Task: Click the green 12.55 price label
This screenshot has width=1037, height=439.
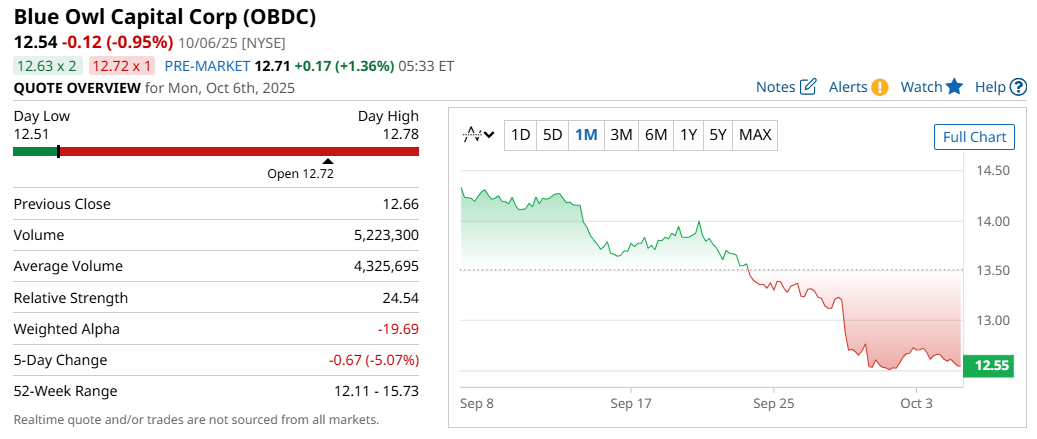Action: pyautogui.click(x=988, y=366)
